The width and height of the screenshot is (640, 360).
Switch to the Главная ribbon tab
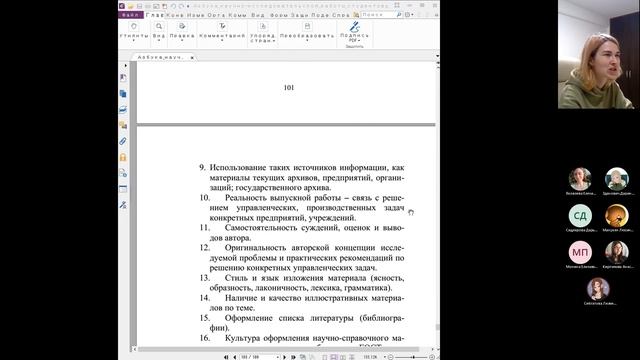coord(155,15)
